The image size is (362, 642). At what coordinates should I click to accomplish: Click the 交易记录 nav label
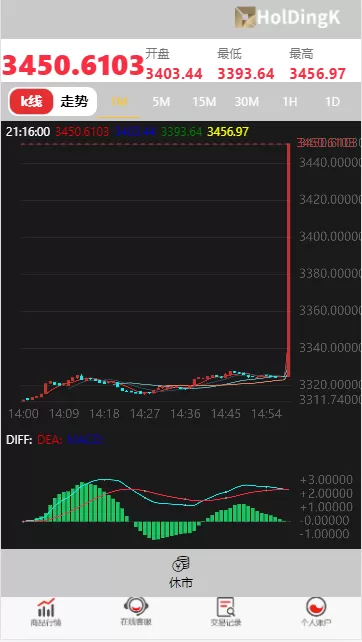click(x=226, y=623)
